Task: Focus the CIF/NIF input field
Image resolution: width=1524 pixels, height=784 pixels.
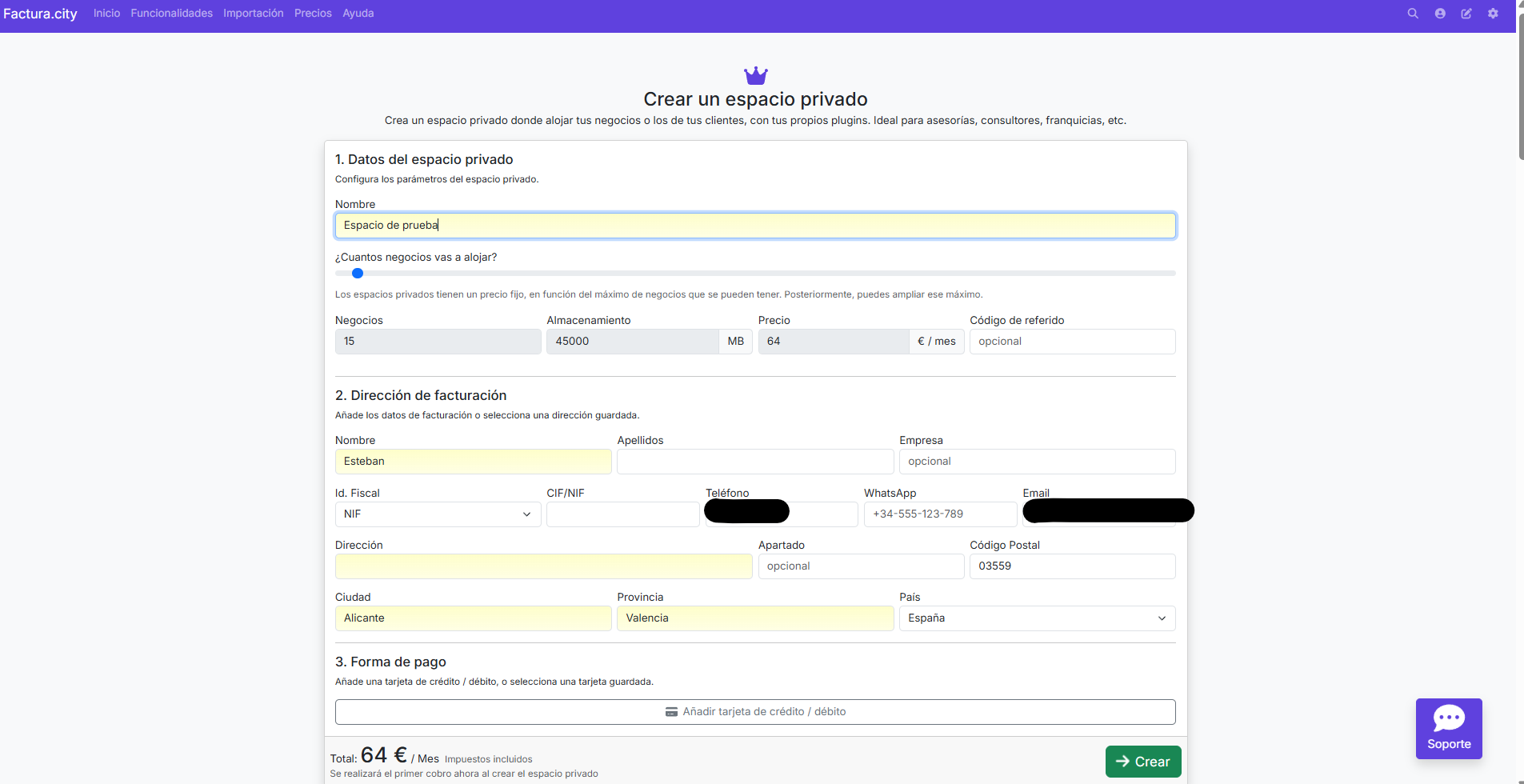Action: point(623,514)
